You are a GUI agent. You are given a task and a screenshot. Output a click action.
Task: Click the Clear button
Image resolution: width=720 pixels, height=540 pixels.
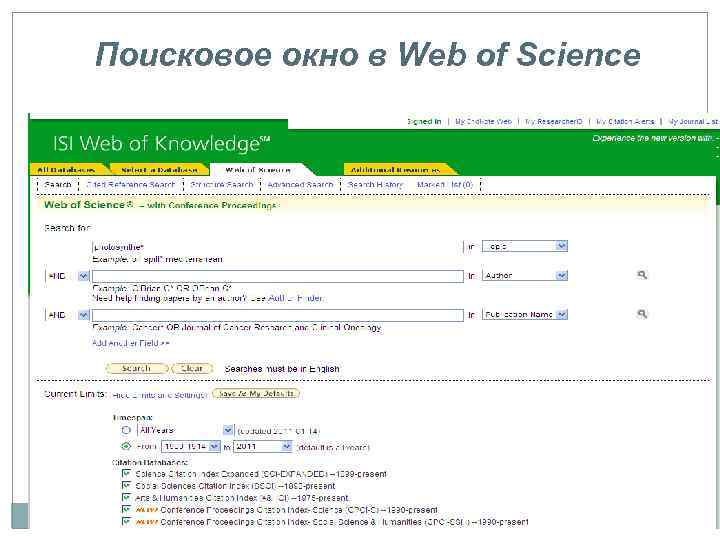[x=192, y=368]
